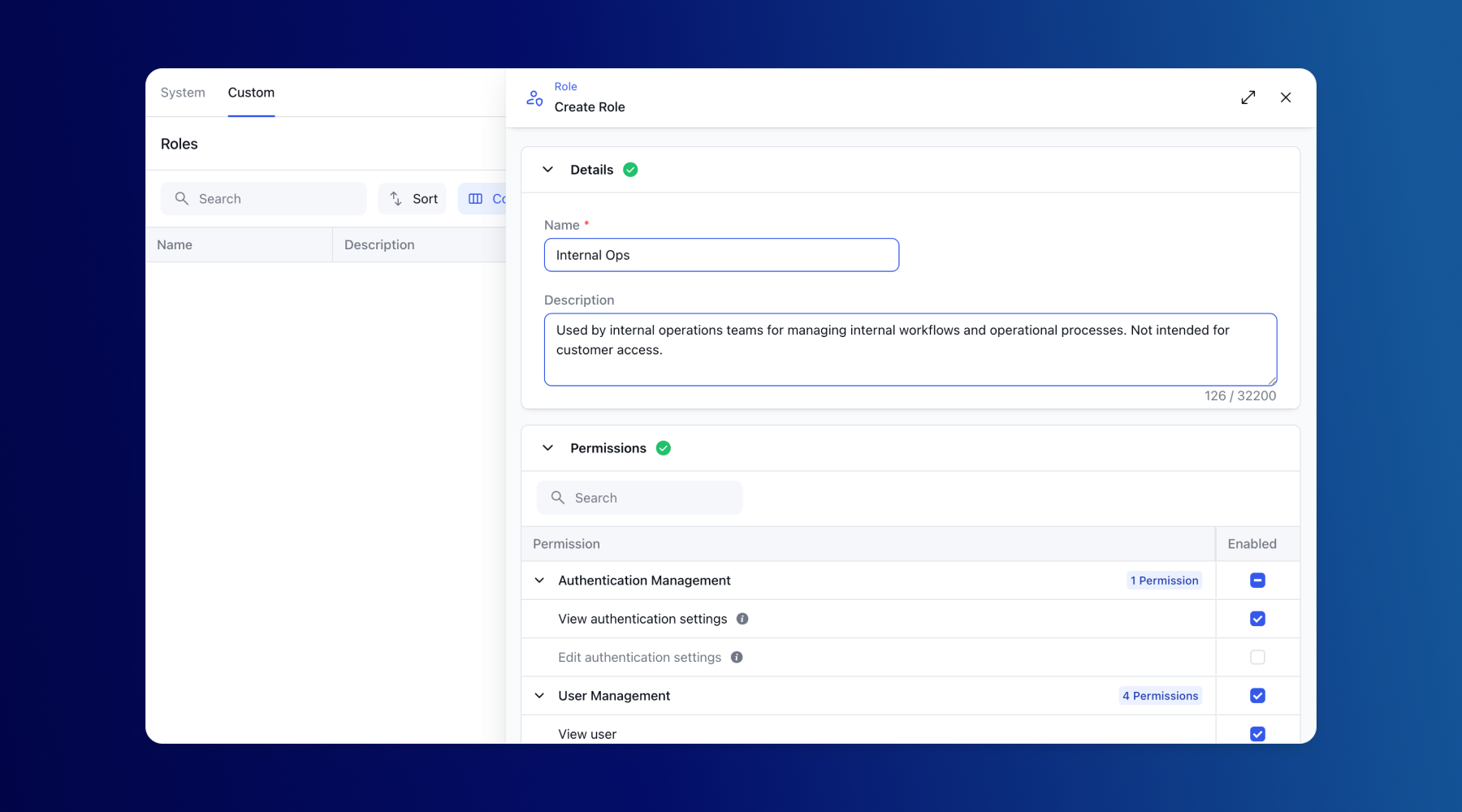The width and height of the screenshot is (1462, 812).
Task: Uncheck View authentication settings permission
Action: (1257, 618)
